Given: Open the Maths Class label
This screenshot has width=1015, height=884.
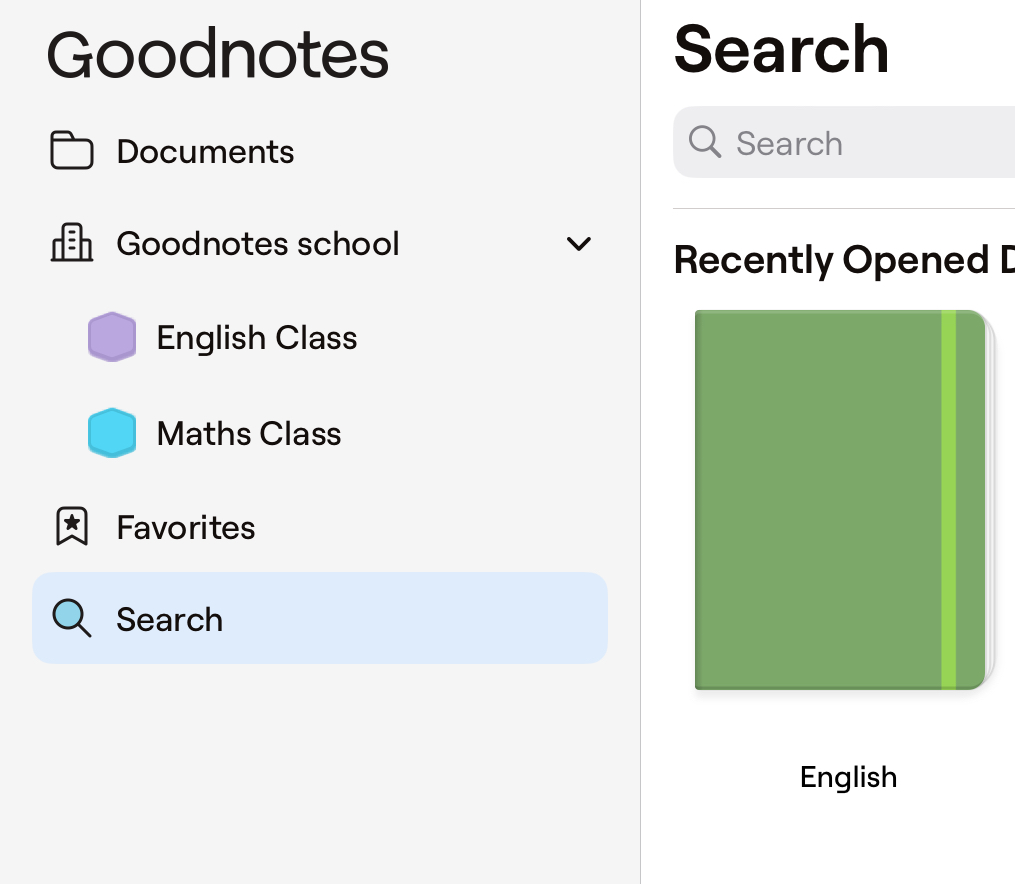Looking at the screenshot, I should [249, 434].
